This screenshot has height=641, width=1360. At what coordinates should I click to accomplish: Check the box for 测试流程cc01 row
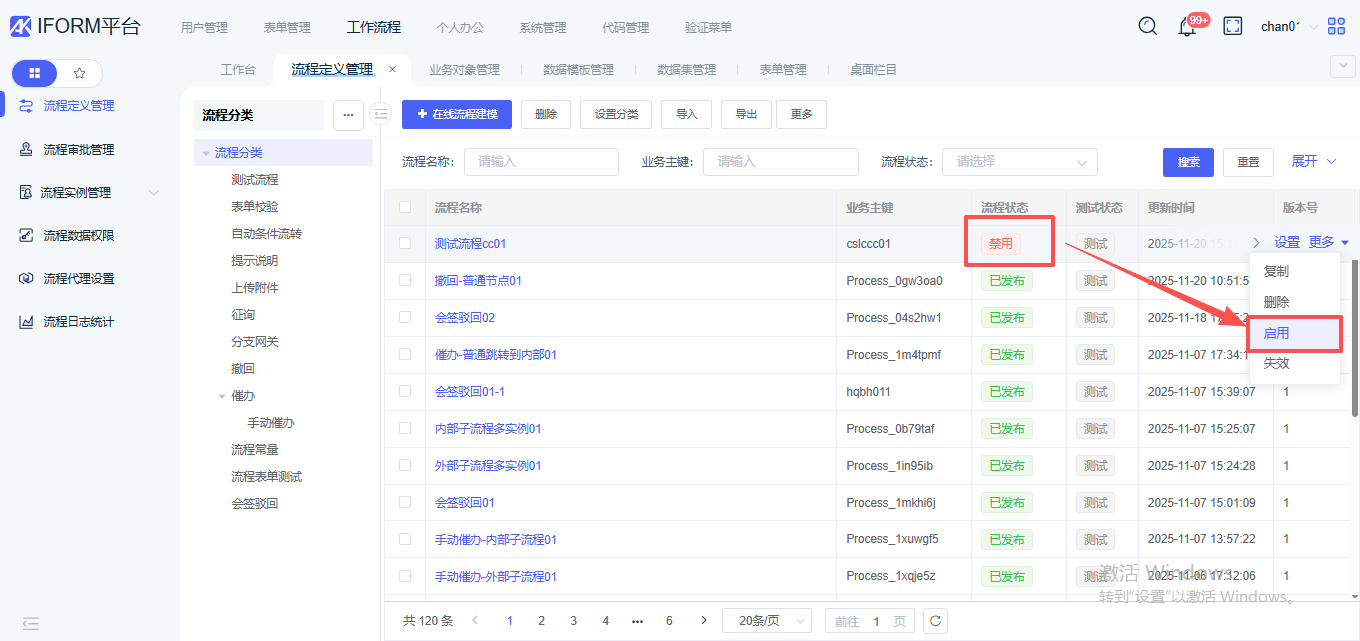[405, 243]
